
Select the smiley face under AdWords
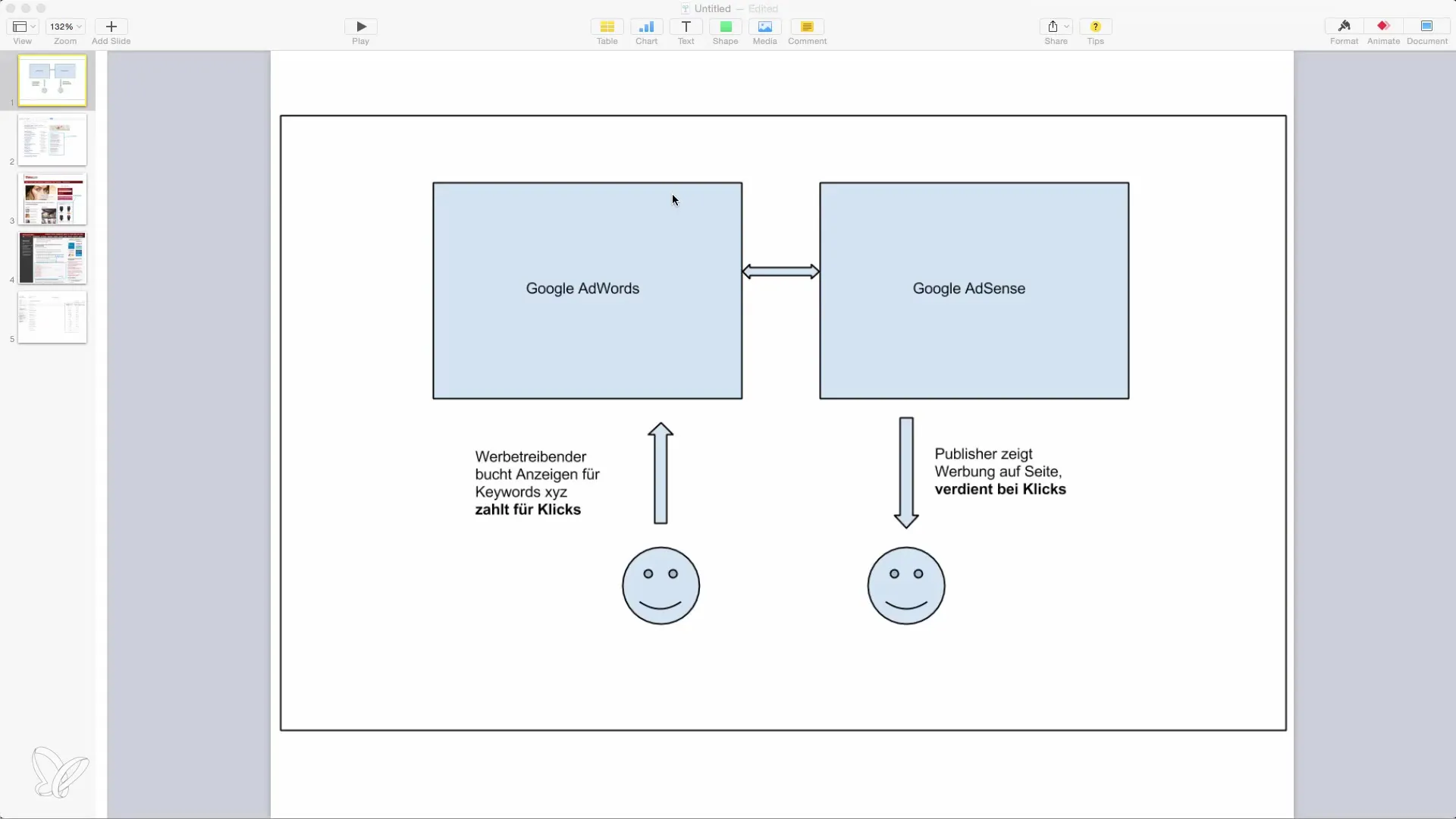(661, 585)
